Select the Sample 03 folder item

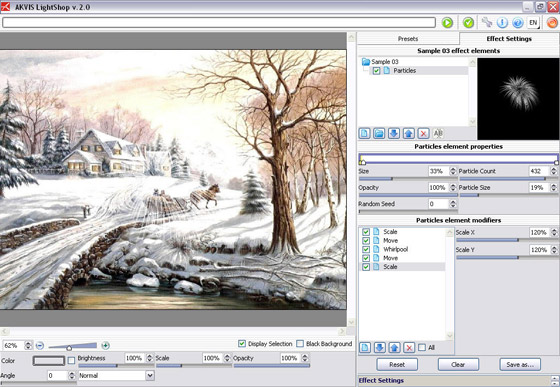coord(380,61)
